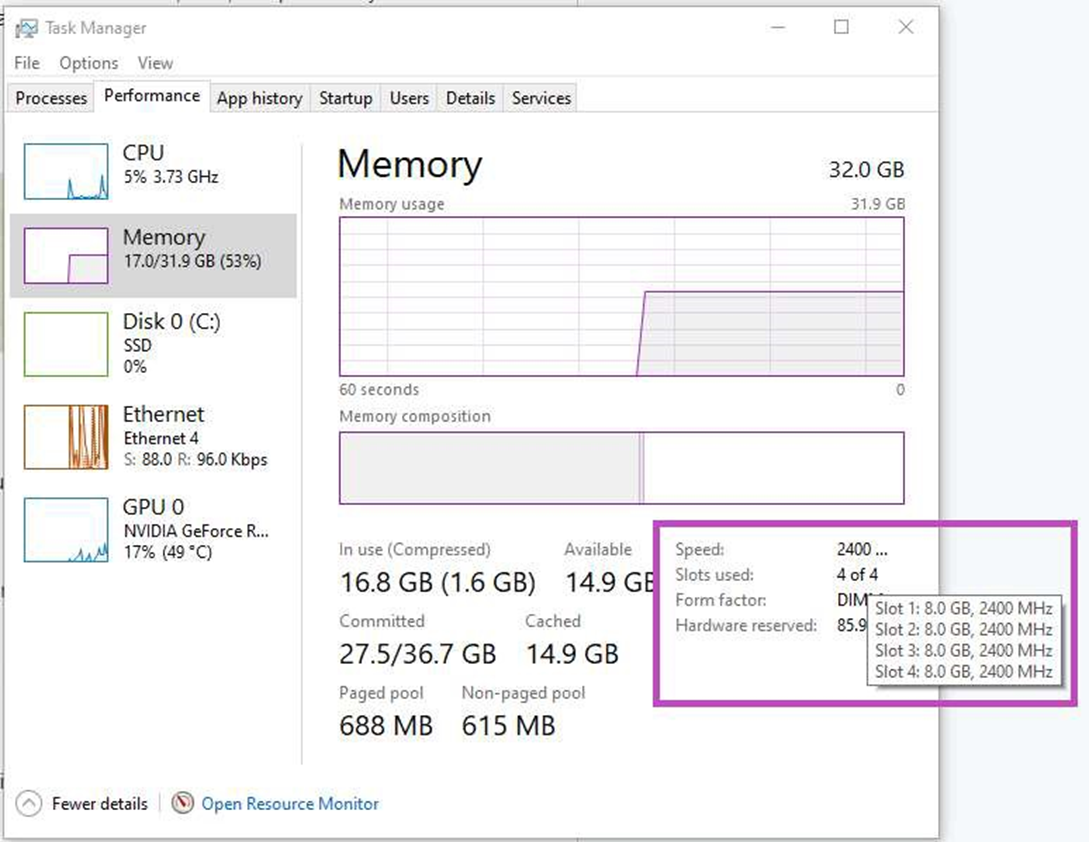Click the Fewer details chevron icon

[x=30, y=803]
